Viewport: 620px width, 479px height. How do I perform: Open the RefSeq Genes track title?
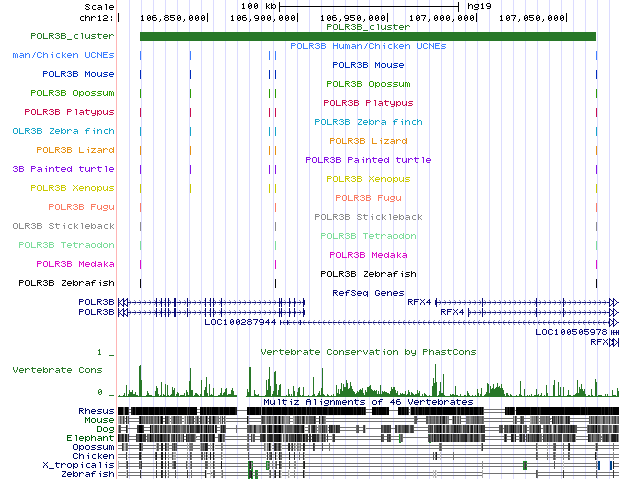(x=368, y=293)
